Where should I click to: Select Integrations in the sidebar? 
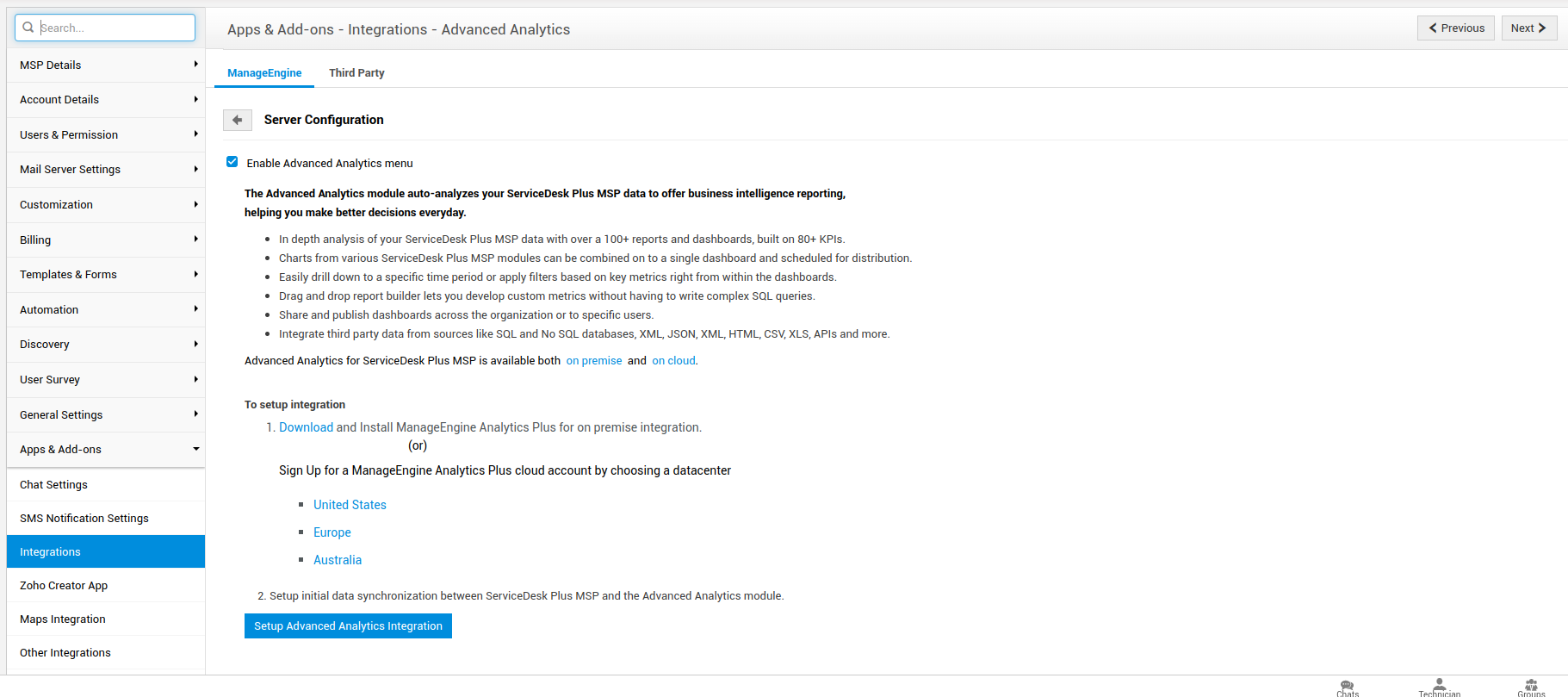click(106, 552)
